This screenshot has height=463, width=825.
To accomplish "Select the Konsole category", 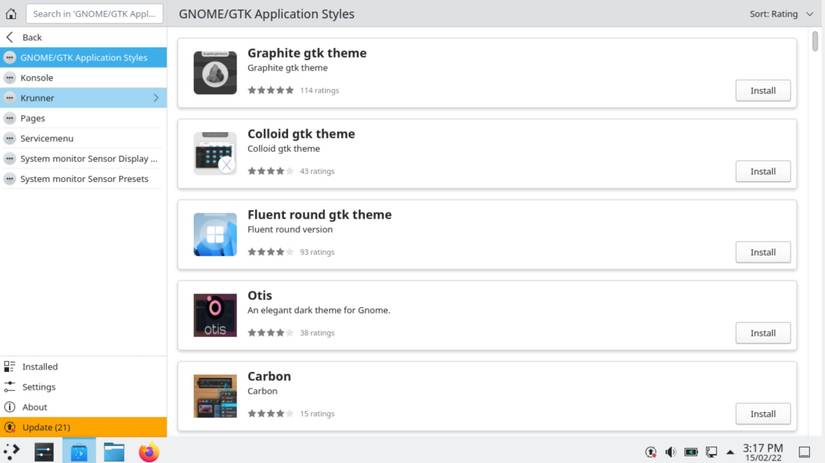I will click(x=83, y=77).
